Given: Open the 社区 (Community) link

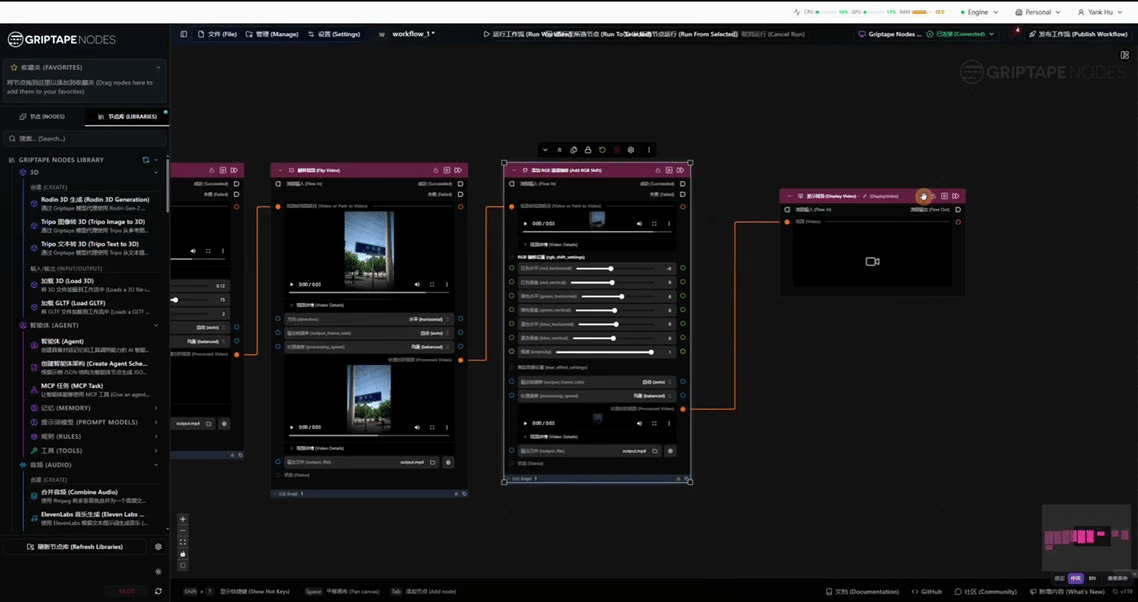Looking at the screenshot, I should click(x=986, y=592).
